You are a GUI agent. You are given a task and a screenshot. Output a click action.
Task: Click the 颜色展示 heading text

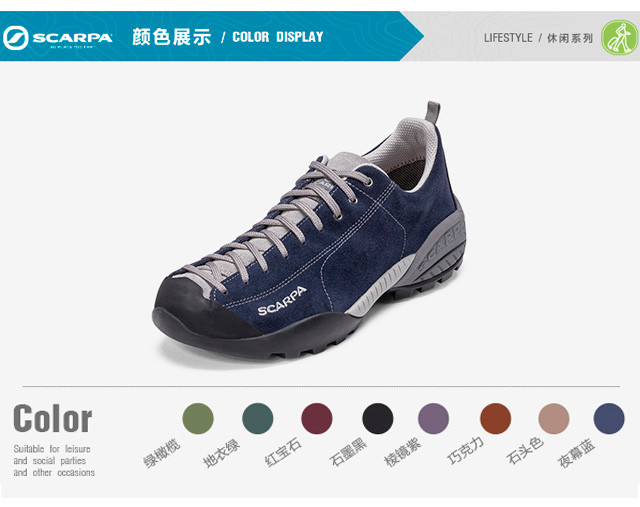tap(171, 37)
